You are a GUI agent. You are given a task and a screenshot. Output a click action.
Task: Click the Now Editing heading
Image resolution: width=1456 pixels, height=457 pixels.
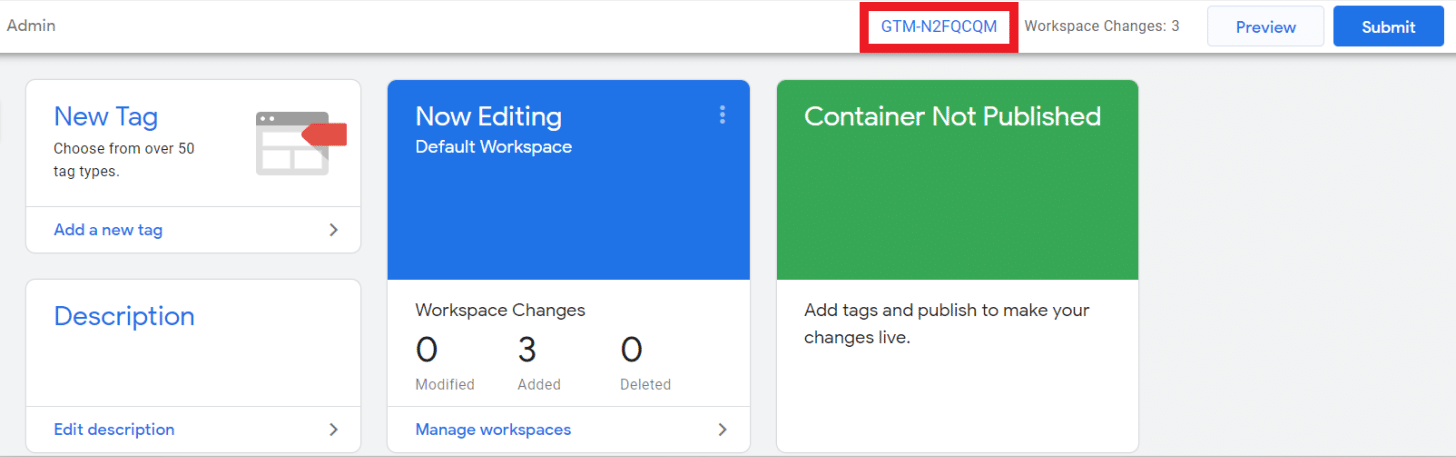pos(488,117)
